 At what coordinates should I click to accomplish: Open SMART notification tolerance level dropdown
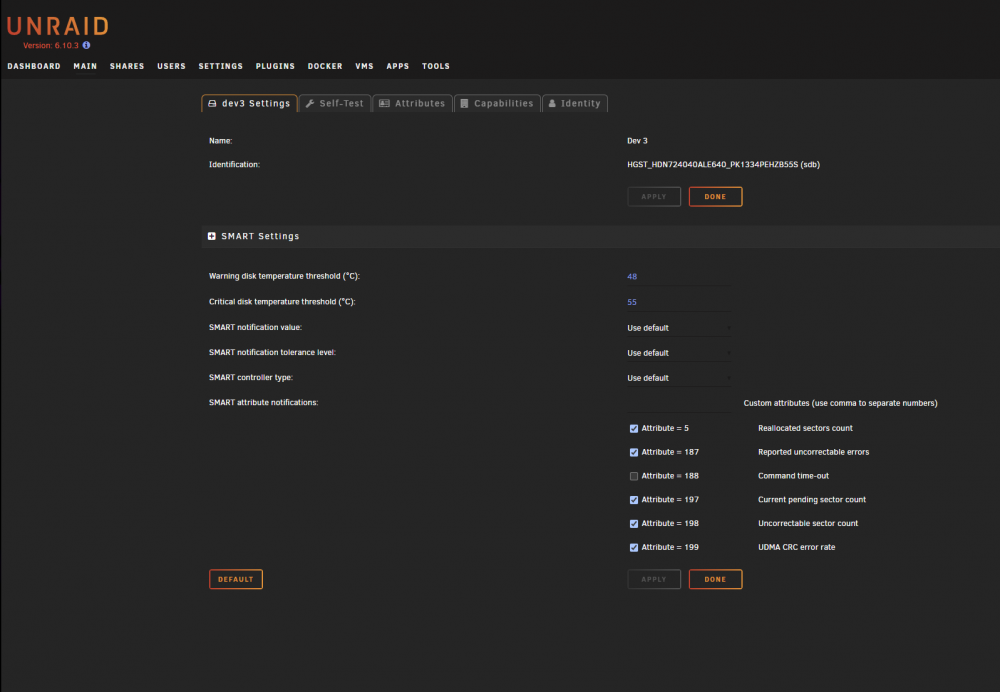pos(679,353)
